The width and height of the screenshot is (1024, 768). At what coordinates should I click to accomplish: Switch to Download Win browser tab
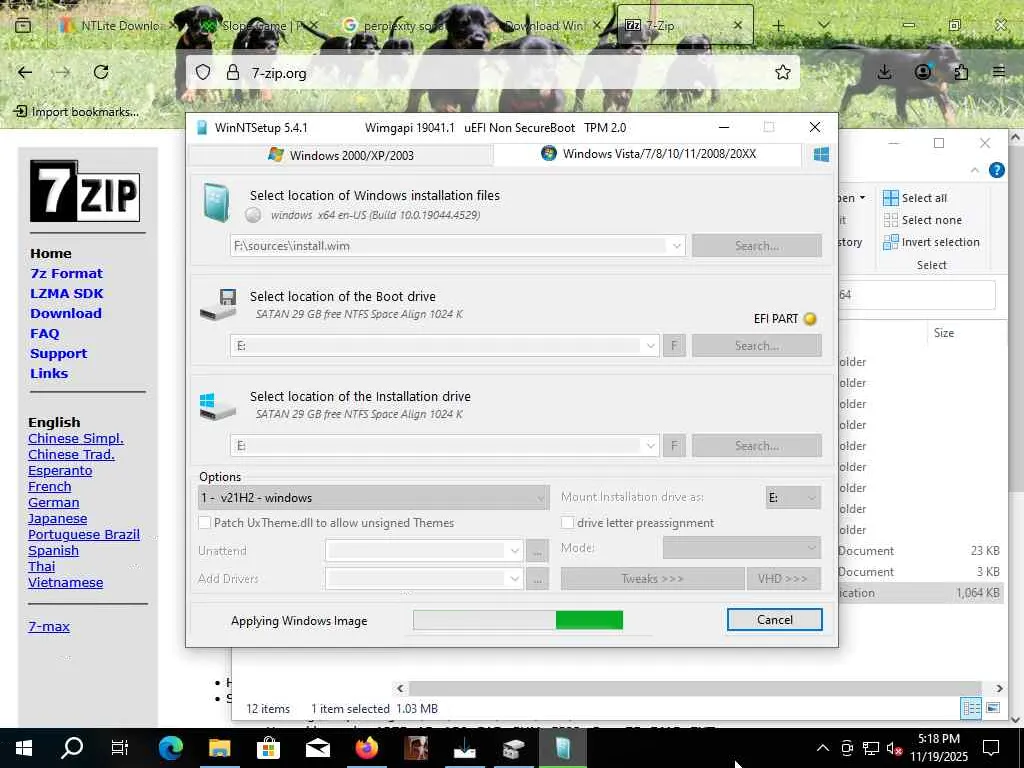tap(545, 26)
